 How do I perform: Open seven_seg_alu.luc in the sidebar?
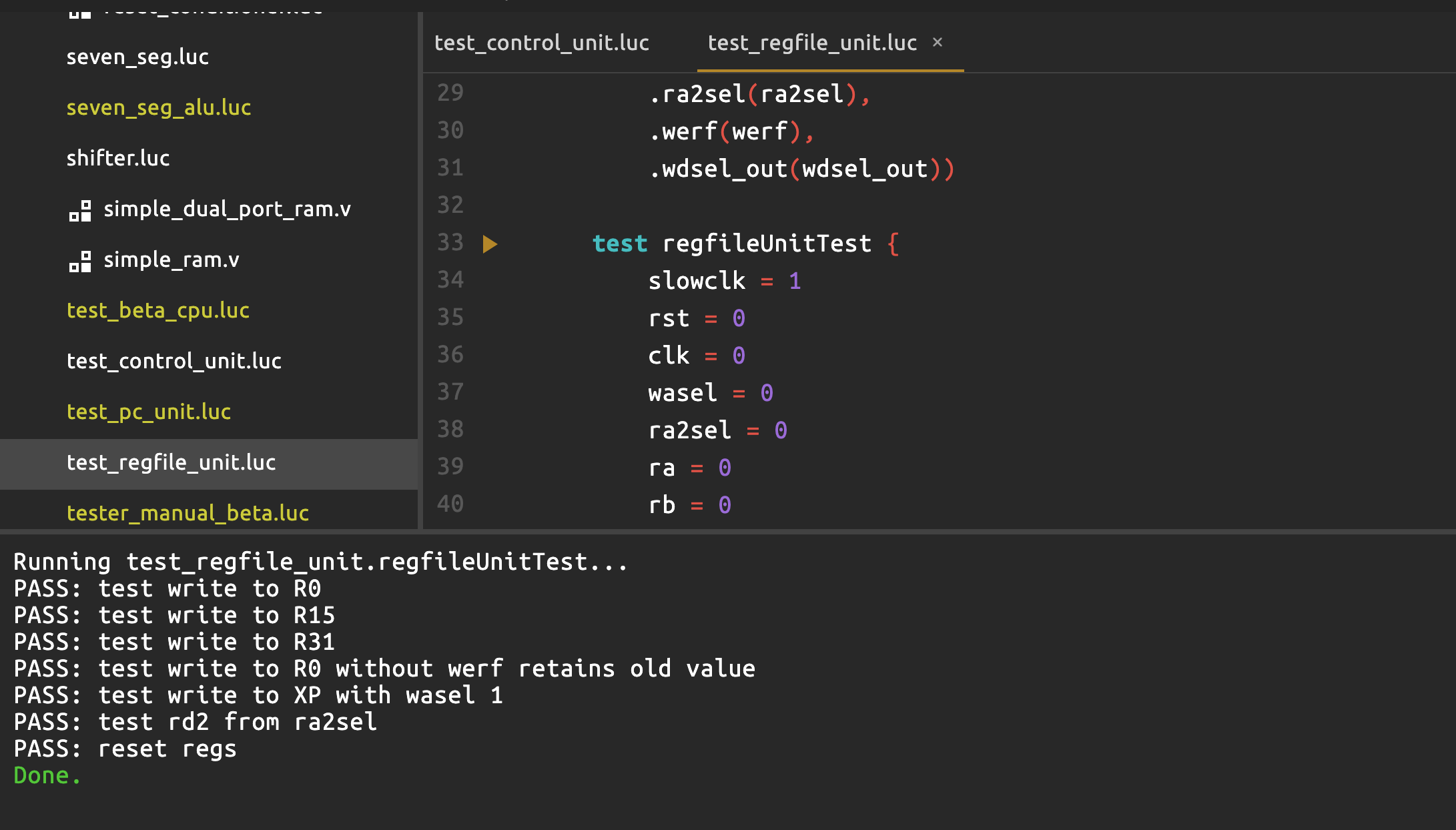point(158,107)
